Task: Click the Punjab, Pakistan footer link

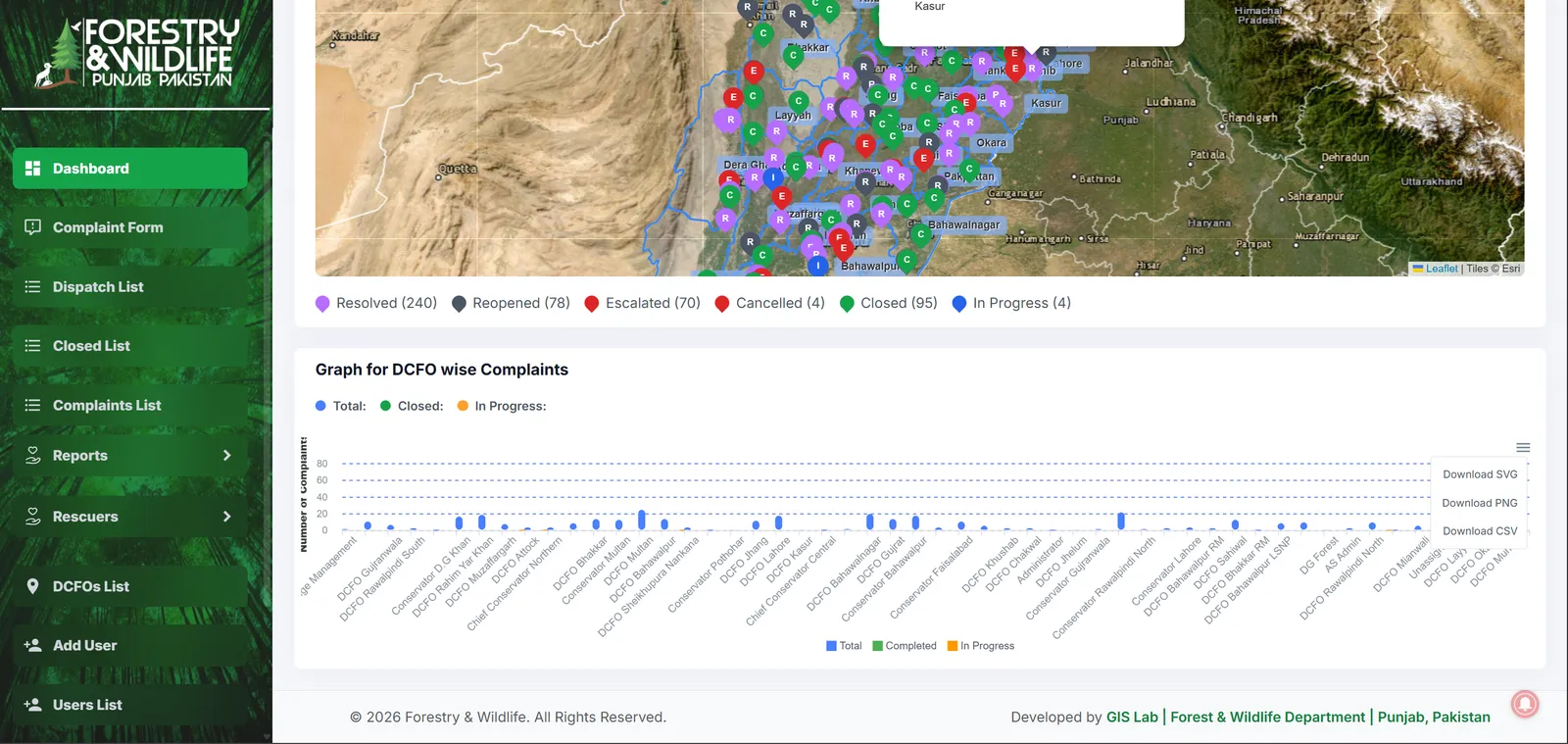Action: 1434,718
